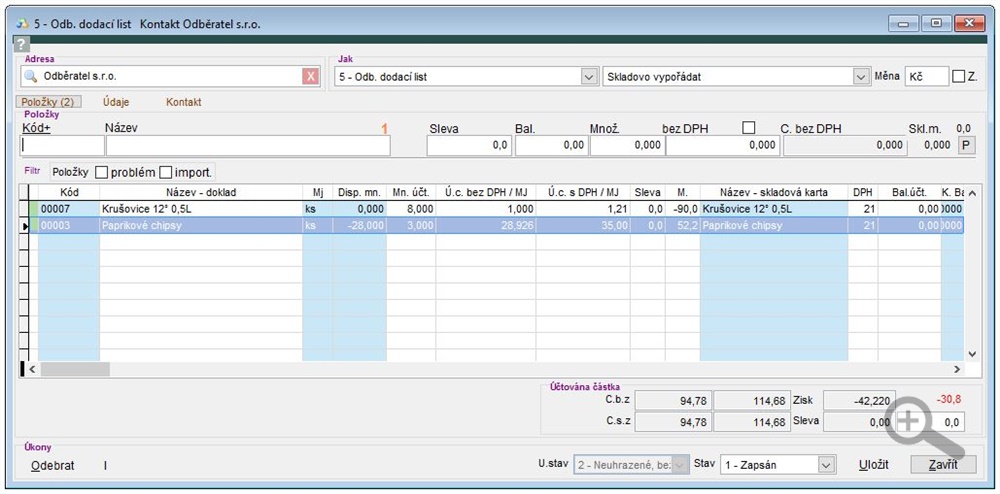Click the P button beside Skl.m.
1000x494 pixels.
[x=965, y=145]
